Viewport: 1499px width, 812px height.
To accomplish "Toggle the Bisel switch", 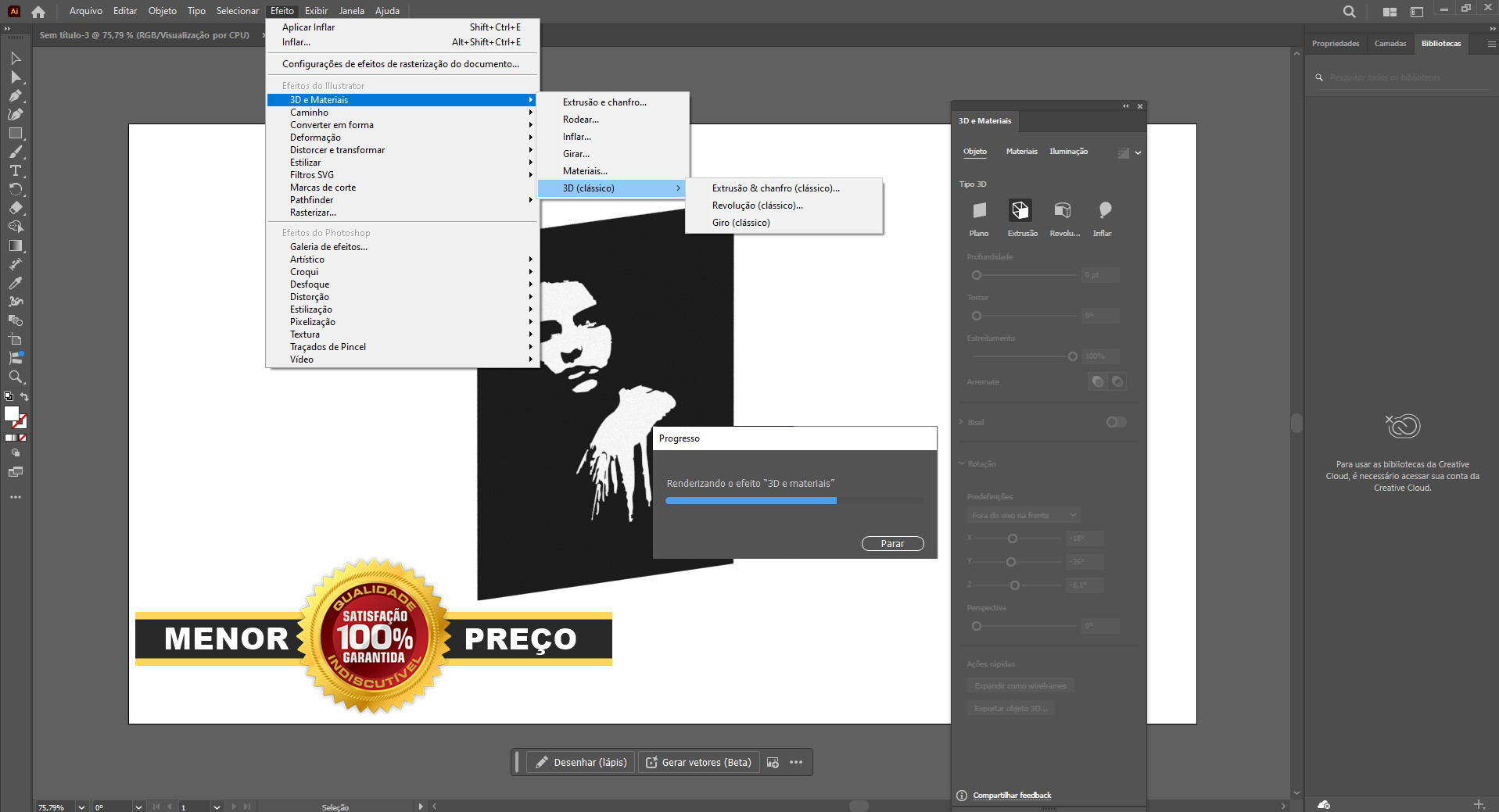I will pyautogui.click(x=1116, y=422).
